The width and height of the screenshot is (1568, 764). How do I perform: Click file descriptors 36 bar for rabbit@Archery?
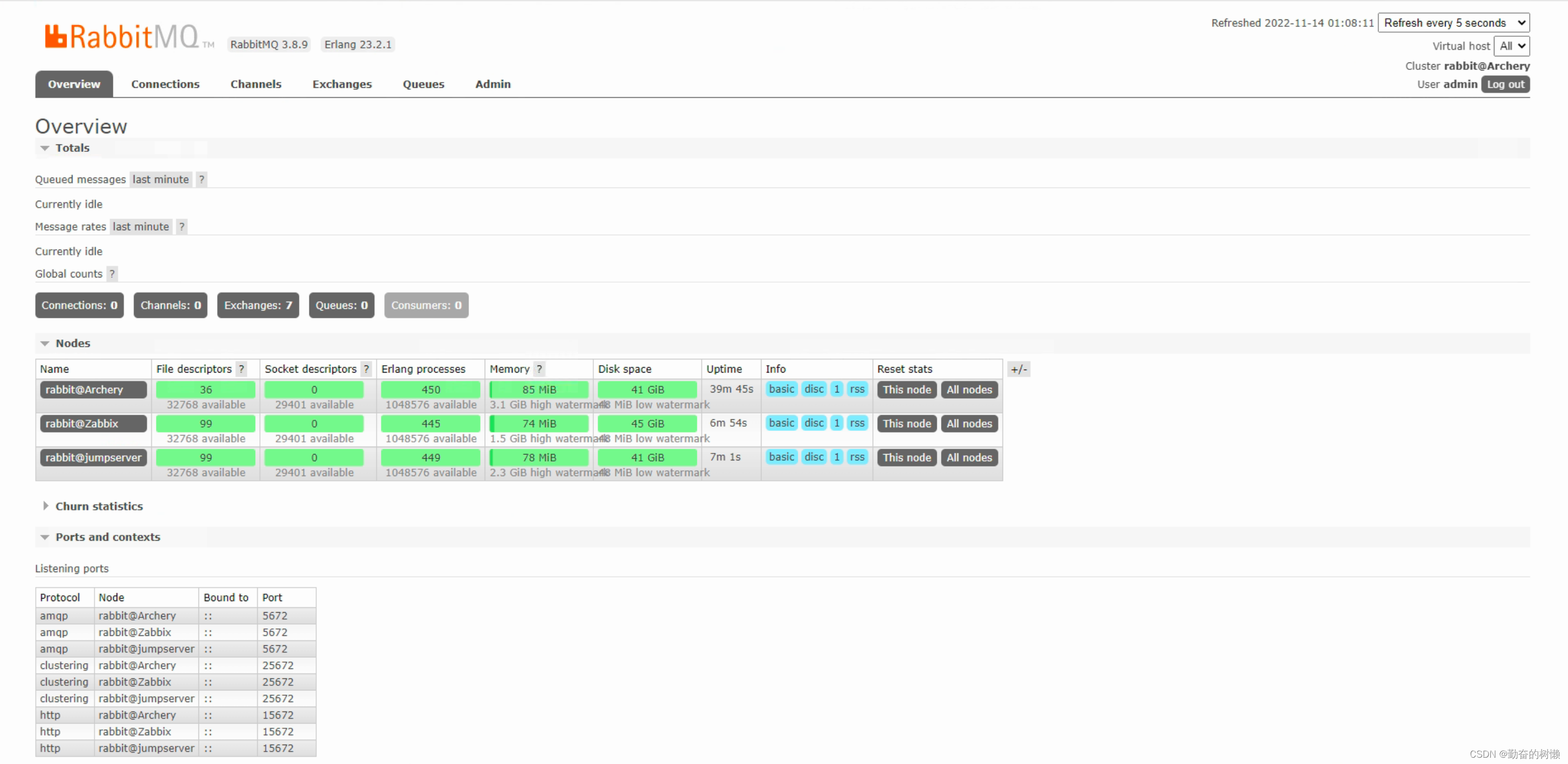point(206,390)
